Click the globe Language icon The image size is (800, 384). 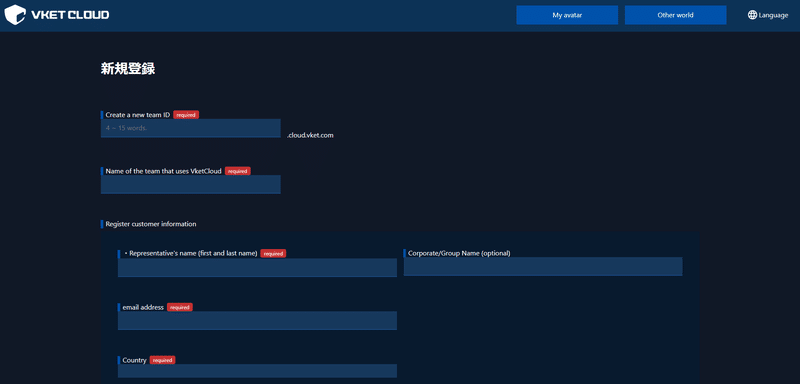click(x=752, y=15)
